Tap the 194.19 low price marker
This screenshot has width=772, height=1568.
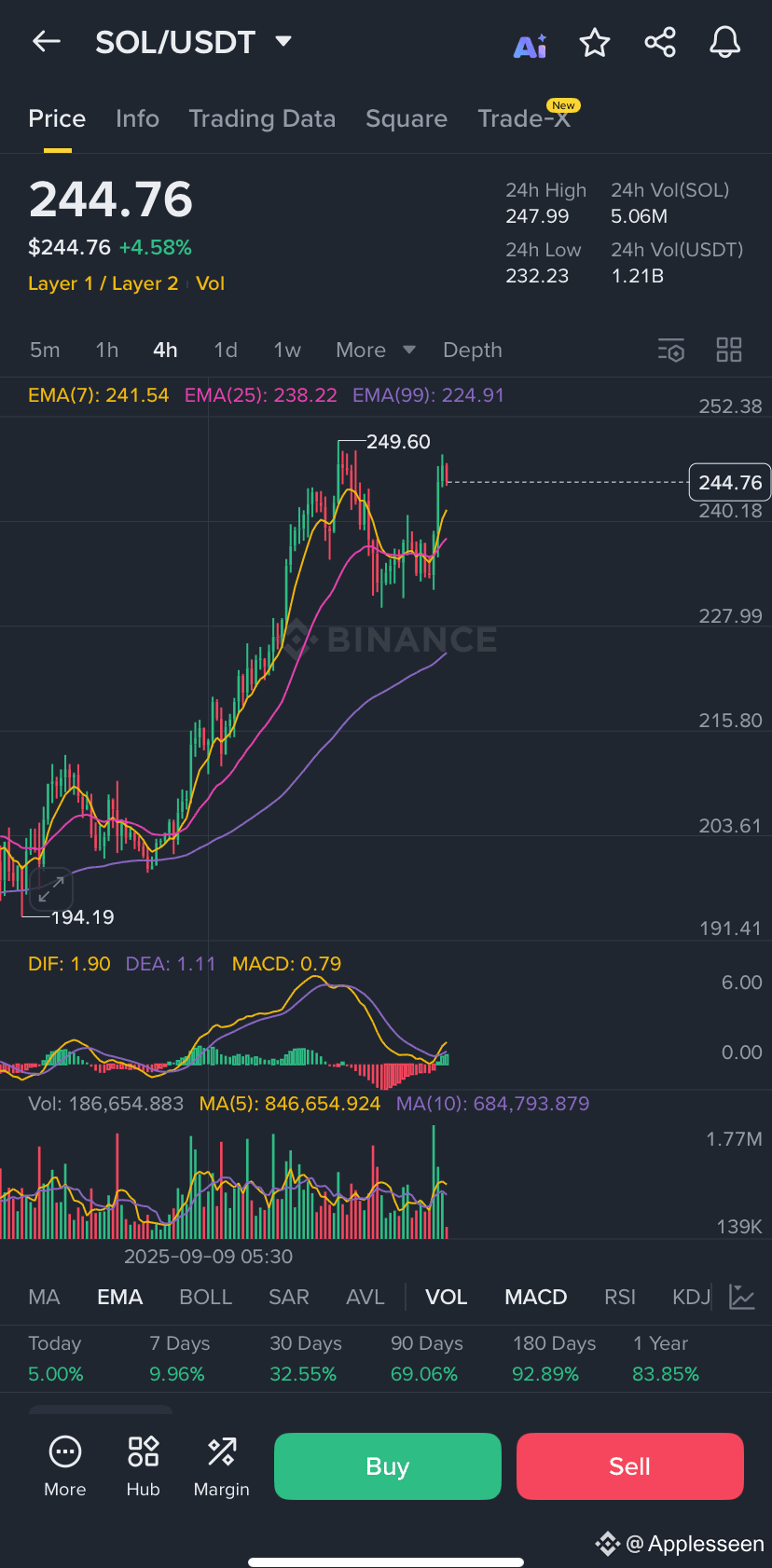click(82, 917)
